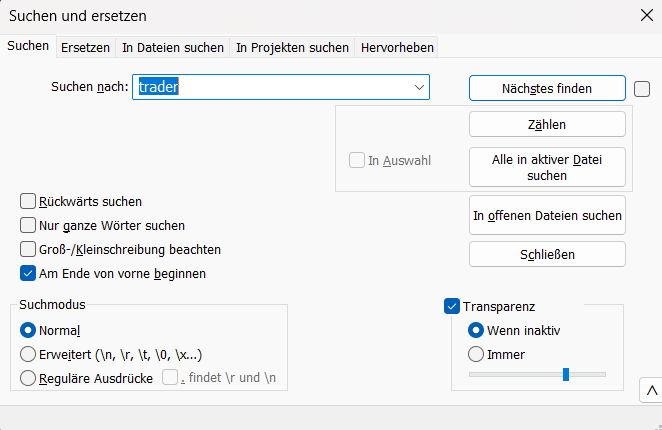Click the Nächstes finden button

pyautogui.click(x=547, y=88)
